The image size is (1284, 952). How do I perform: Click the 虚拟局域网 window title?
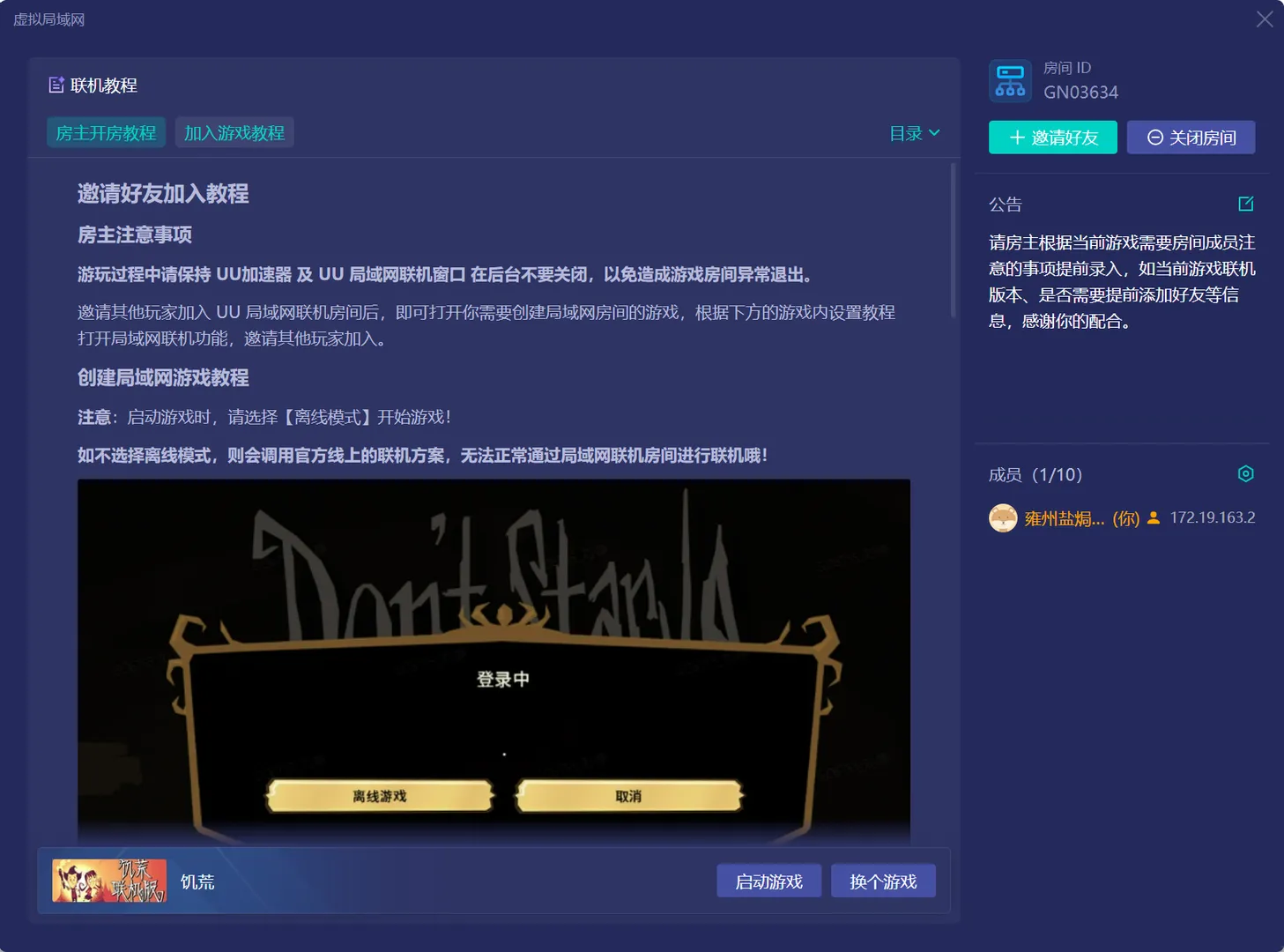49,19
